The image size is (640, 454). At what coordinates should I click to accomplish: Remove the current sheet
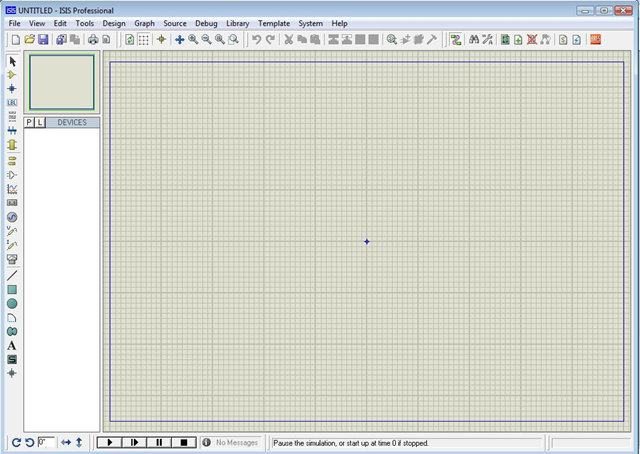point(531,40)
